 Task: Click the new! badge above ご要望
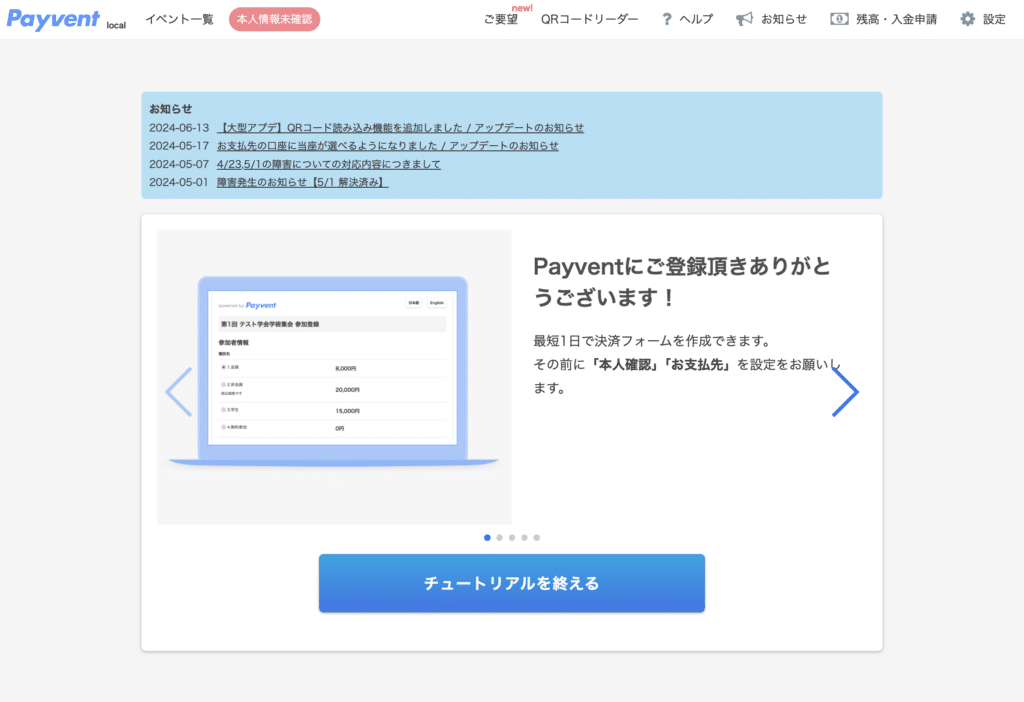click(x=522, y=8)
